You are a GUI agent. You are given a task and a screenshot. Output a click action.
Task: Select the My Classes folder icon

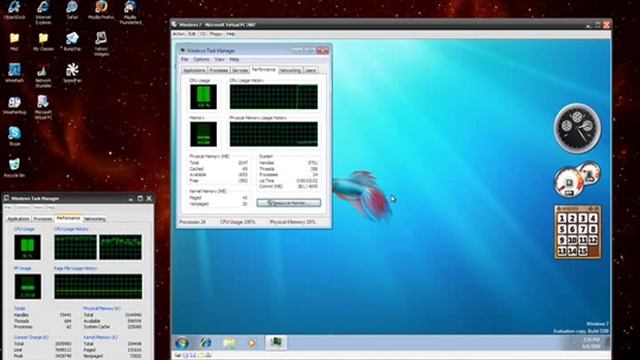43,42
